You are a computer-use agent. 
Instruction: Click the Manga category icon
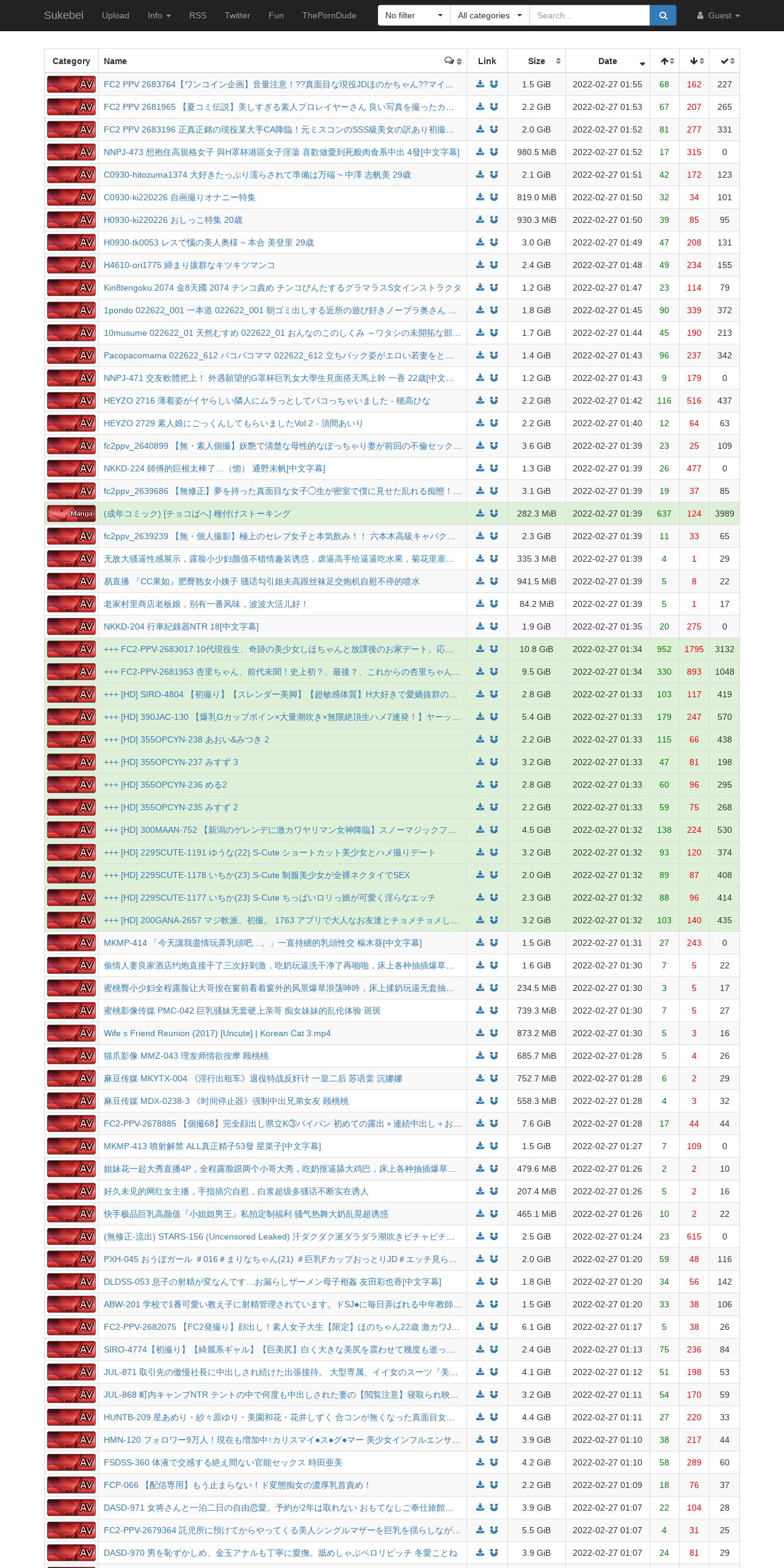[x=71, y=514]
